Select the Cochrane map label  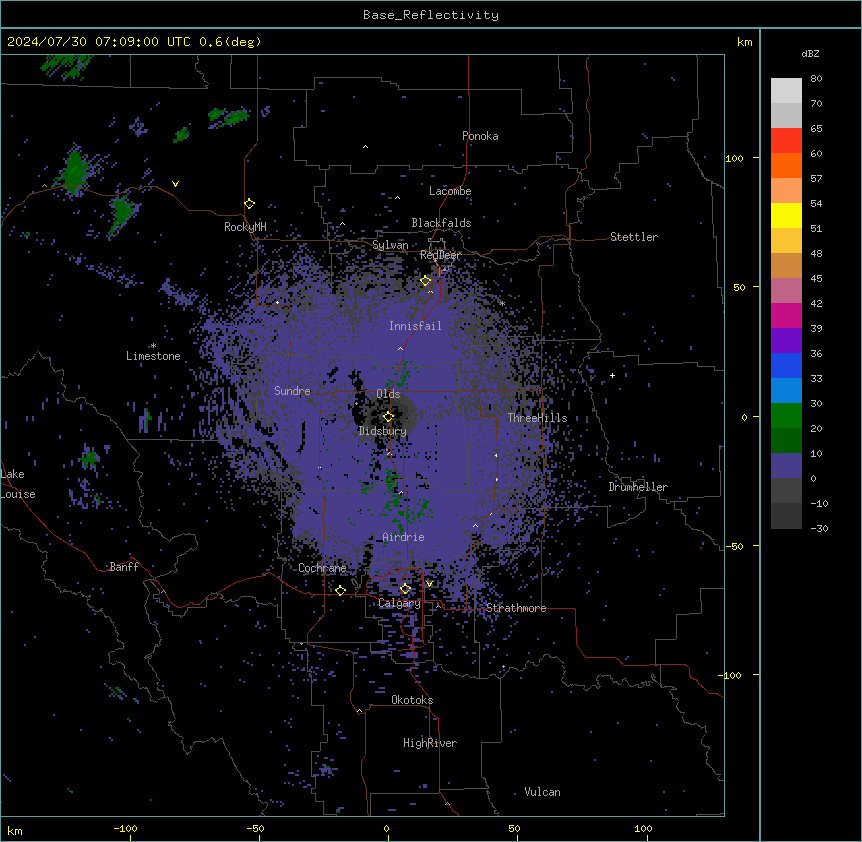tap(322, 568)
